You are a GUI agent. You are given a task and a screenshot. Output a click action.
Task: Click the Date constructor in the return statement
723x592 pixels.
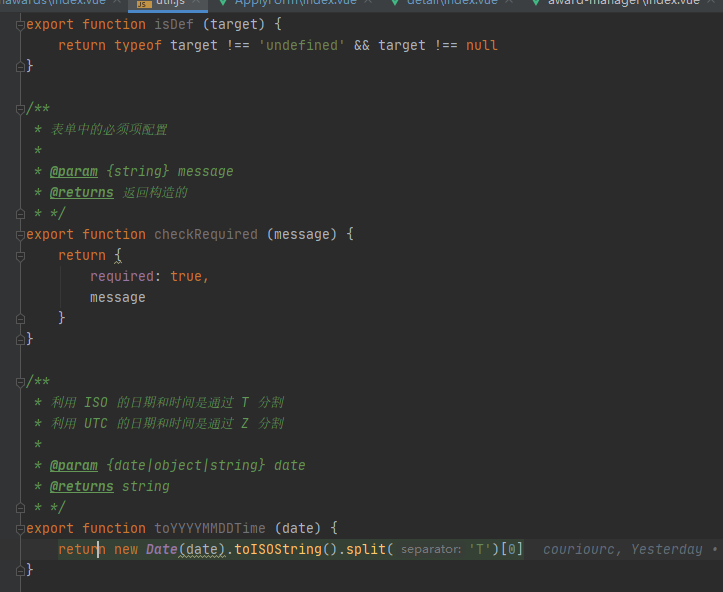(x=162, y=549)
